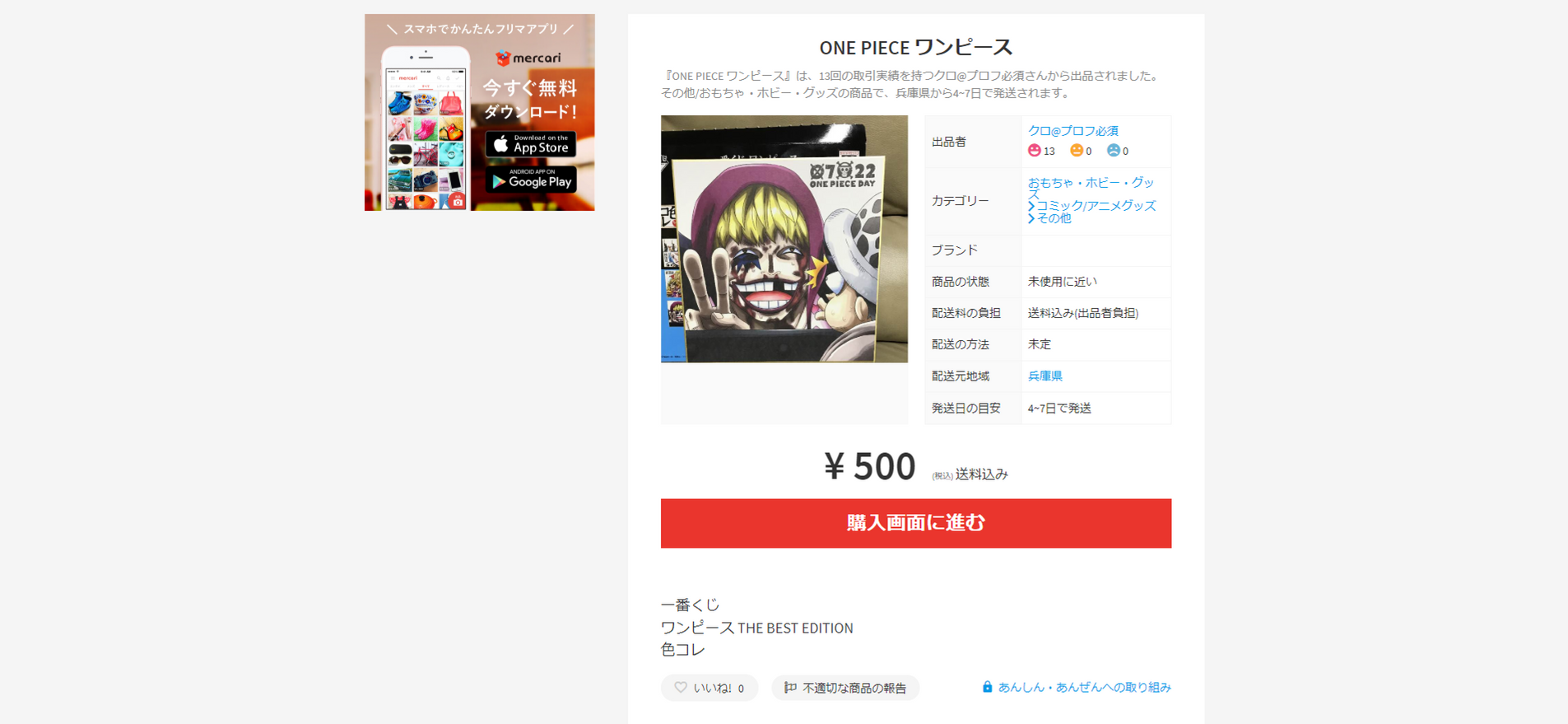
Task: Toggle the いいね! like button
Action: 710,688
